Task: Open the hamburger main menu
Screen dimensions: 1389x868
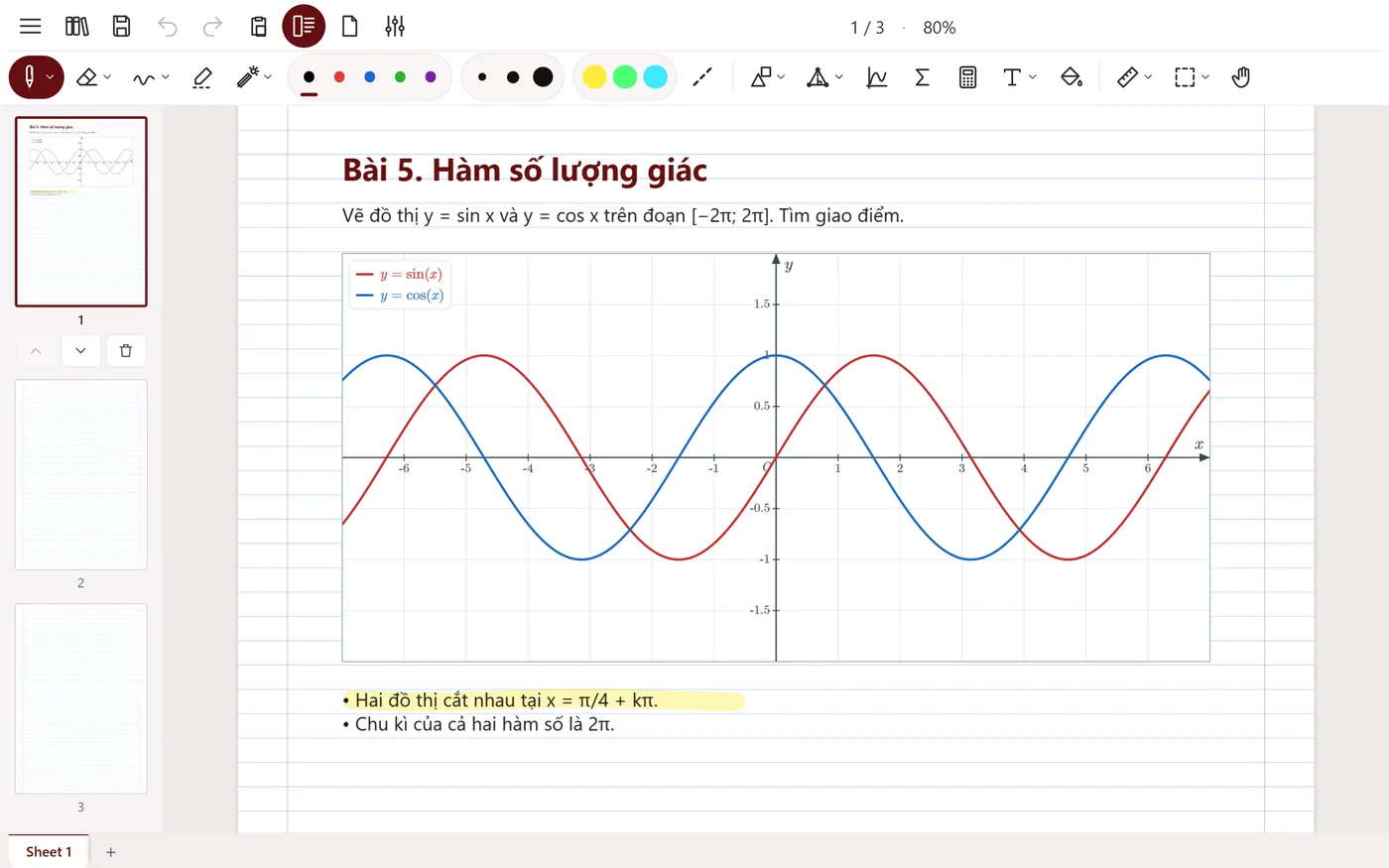Action: tap(31, 27)
